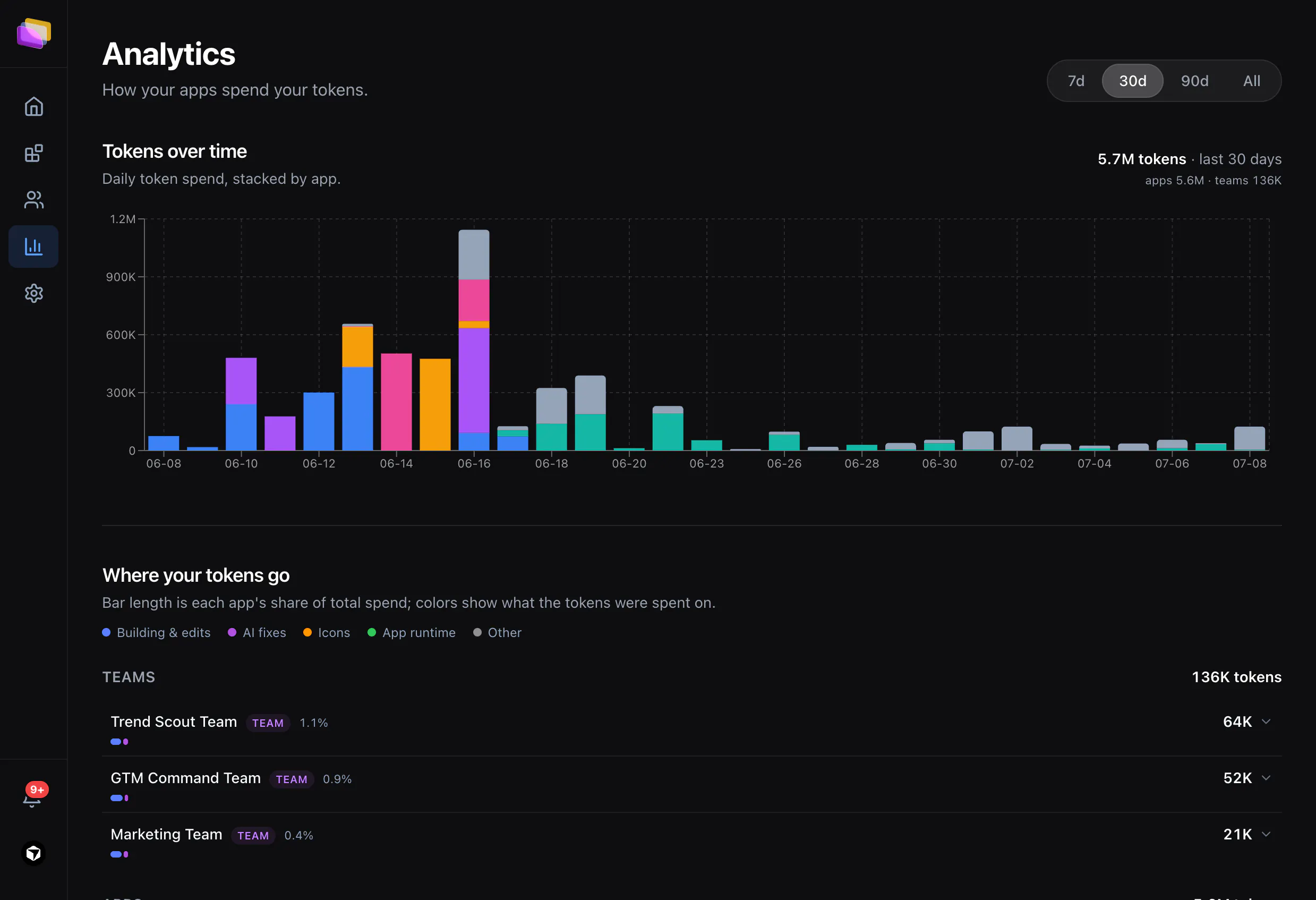Click the Where your tokens go heading

coord(196,575)
